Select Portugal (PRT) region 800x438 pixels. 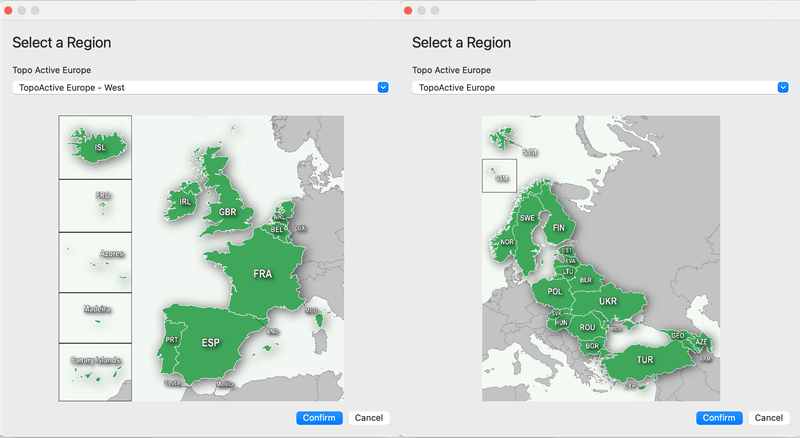pyautogui.click(x=171, y=339)
